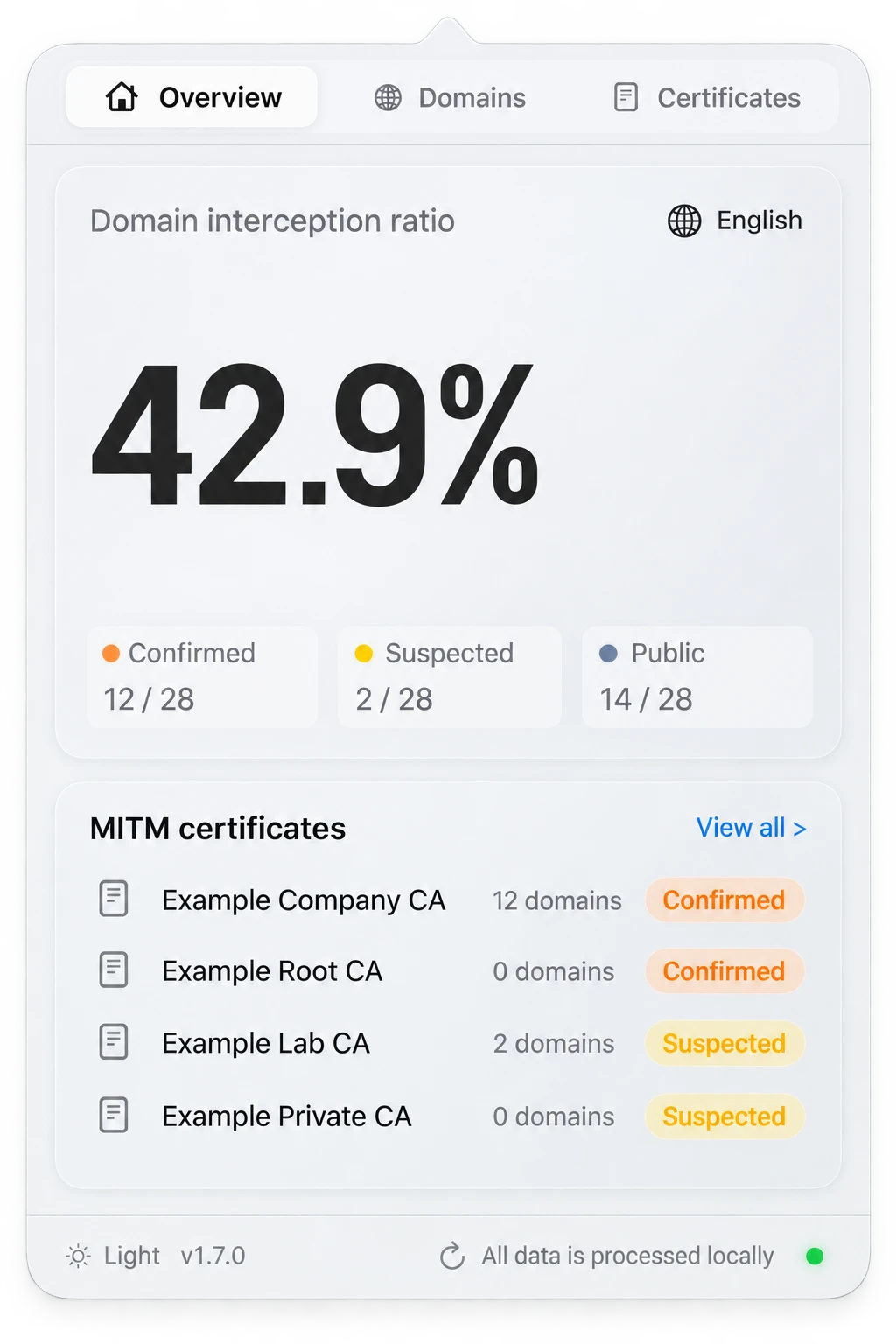Click the globe icon next to English
896x1344 pixels.
click(x=684, y=220)
